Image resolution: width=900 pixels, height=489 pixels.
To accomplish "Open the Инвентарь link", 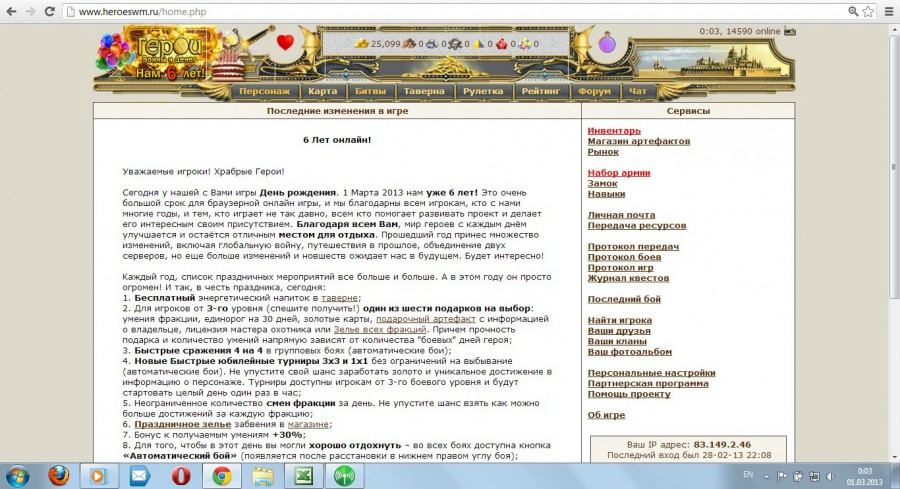I will point(614,131).
